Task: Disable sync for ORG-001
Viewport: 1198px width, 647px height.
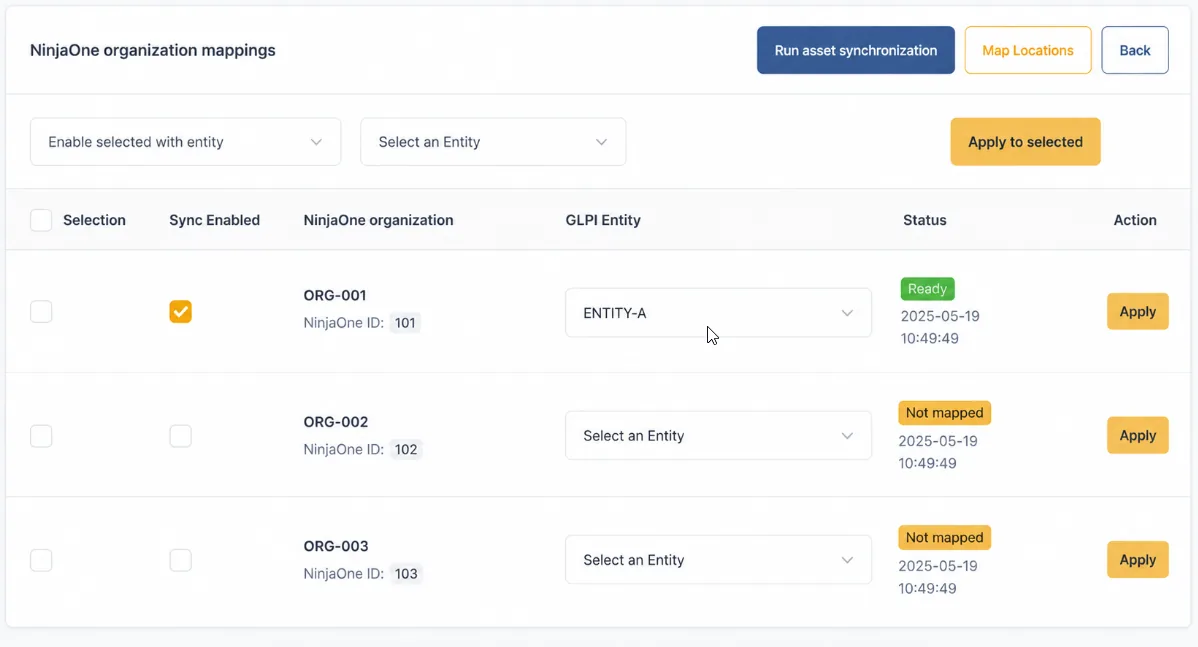Action: coord(180,312)
